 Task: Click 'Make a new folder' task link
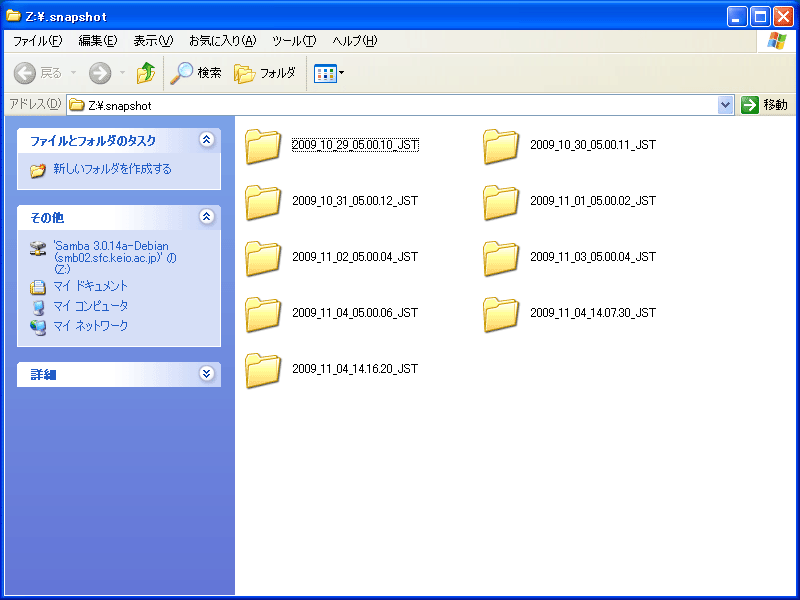(x=111, y=170)
